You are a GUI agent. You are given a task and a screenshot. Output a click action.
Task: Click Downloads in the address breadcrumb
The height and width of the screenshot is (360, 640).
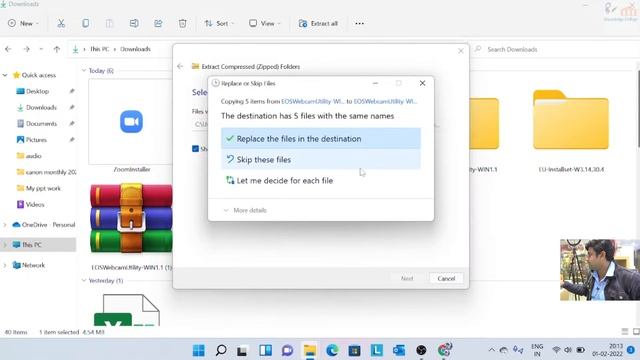tap(136, 49)
